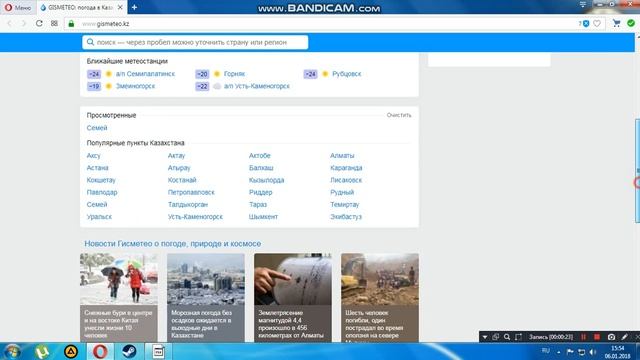640x360 pixels.
Task: Open Экибастуз city forecast
Action: pyautogui.click(x=346, y=217)
